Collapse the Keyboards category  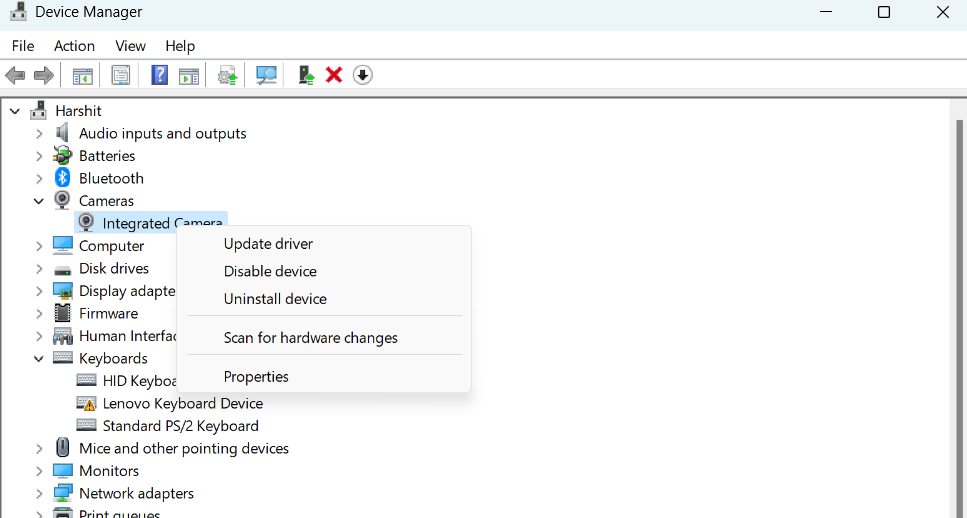tap(39, 359)
